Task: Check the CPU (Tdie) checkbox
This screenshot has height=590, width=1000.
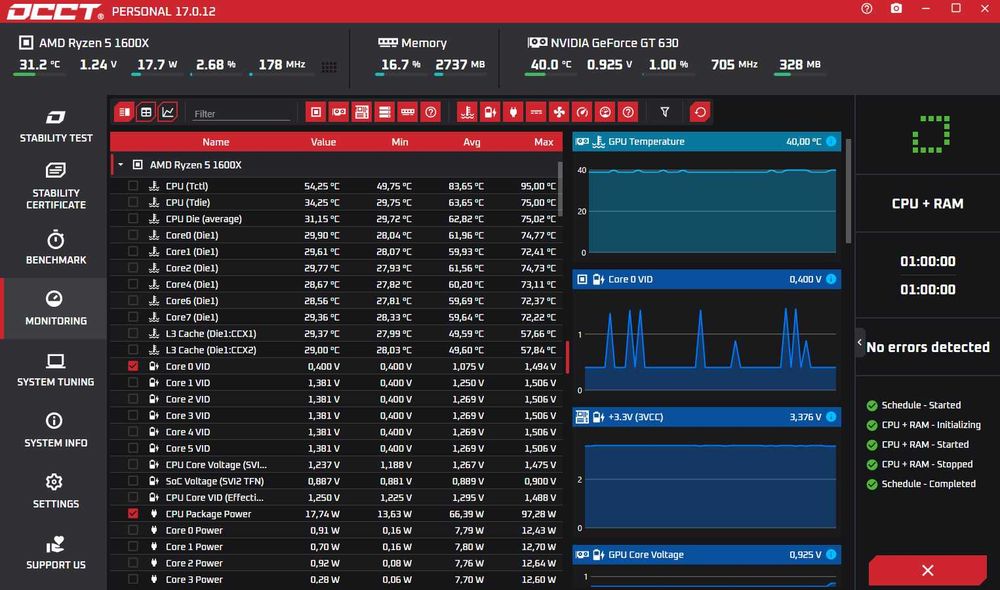Action: (x=133, y=202)
